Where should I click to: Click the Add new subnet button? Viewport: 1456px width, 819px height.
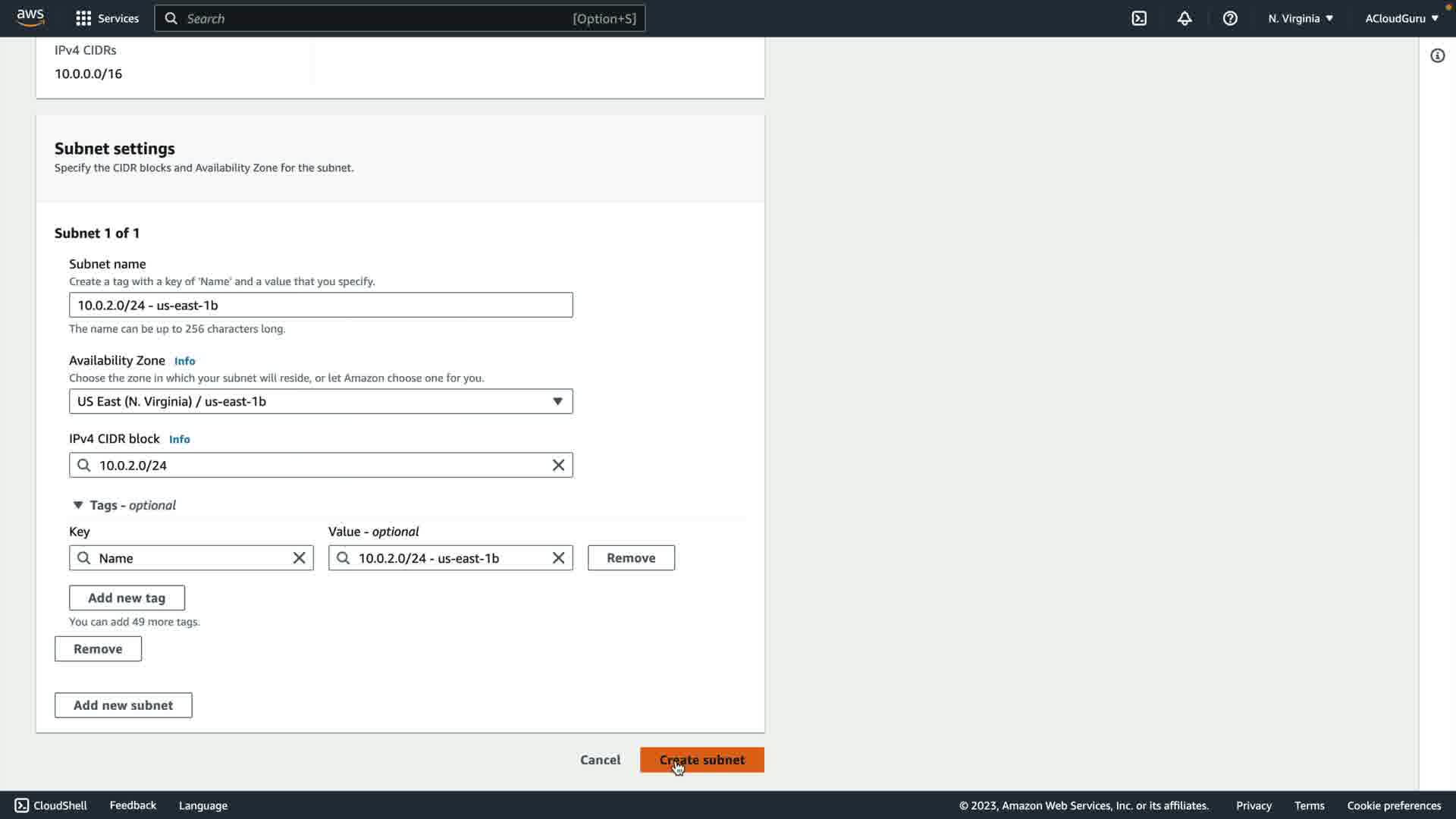click(x=123, y=705)
